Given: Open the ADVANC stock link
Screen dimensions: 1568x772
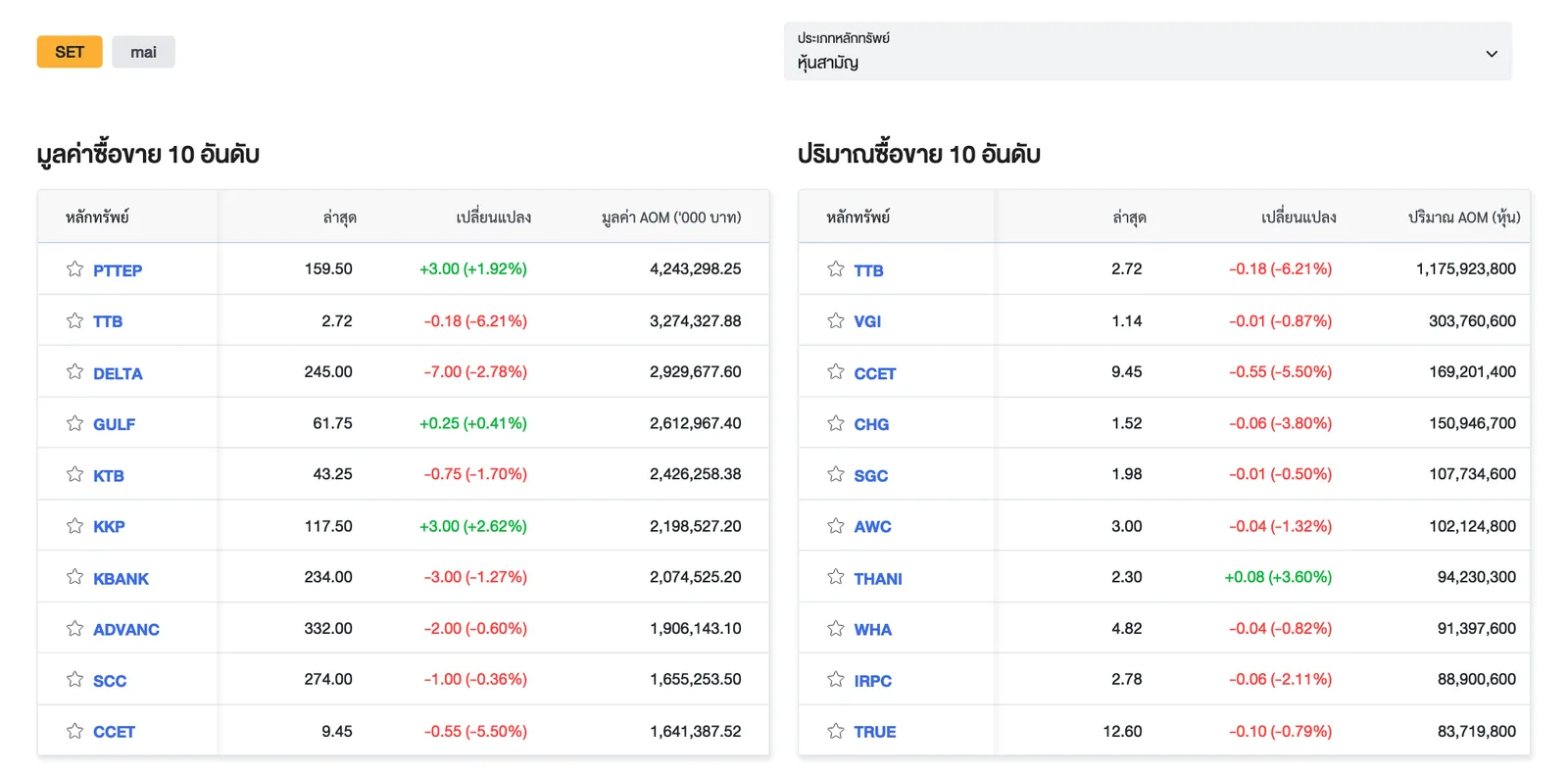Looking at the screenshot, I should click(126, 630).
